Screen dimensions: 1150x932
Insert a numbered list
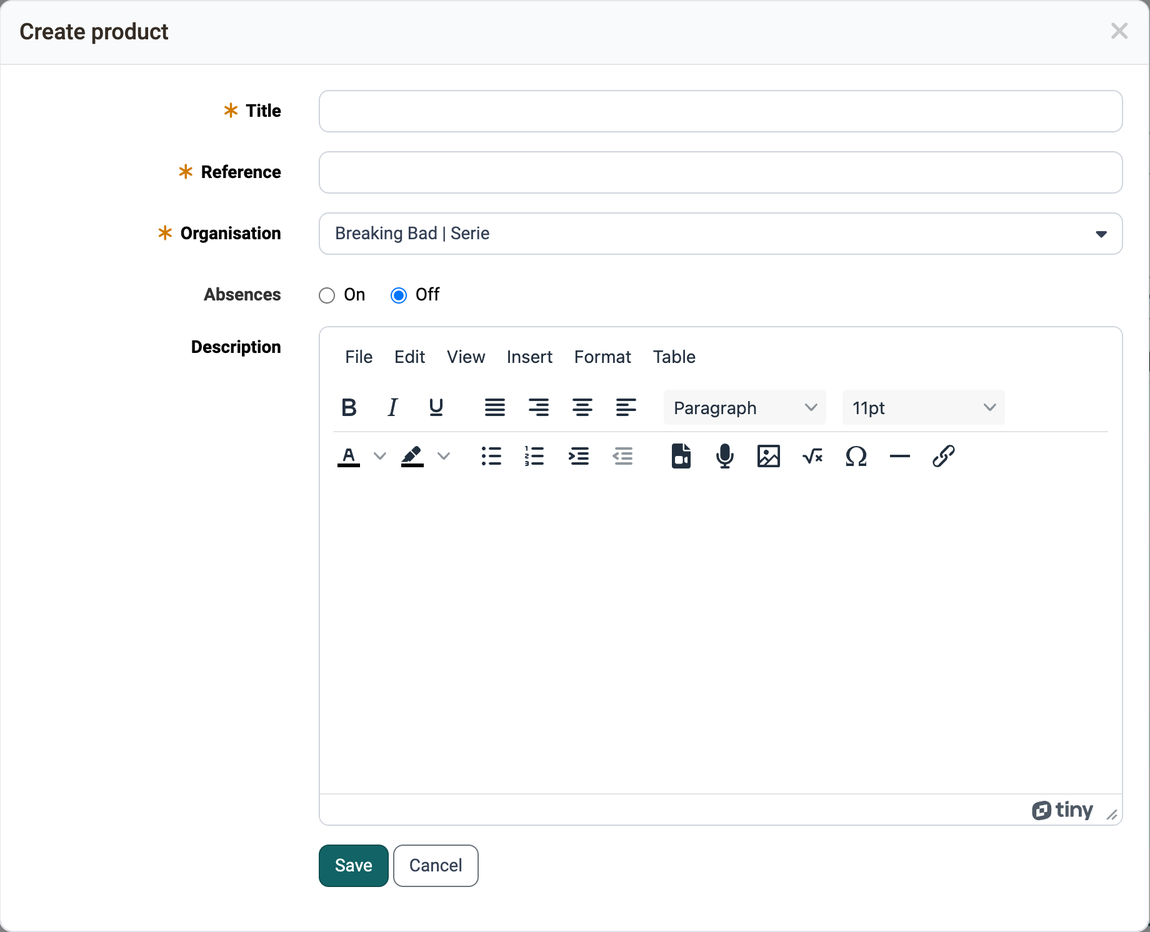coord(535,456)
